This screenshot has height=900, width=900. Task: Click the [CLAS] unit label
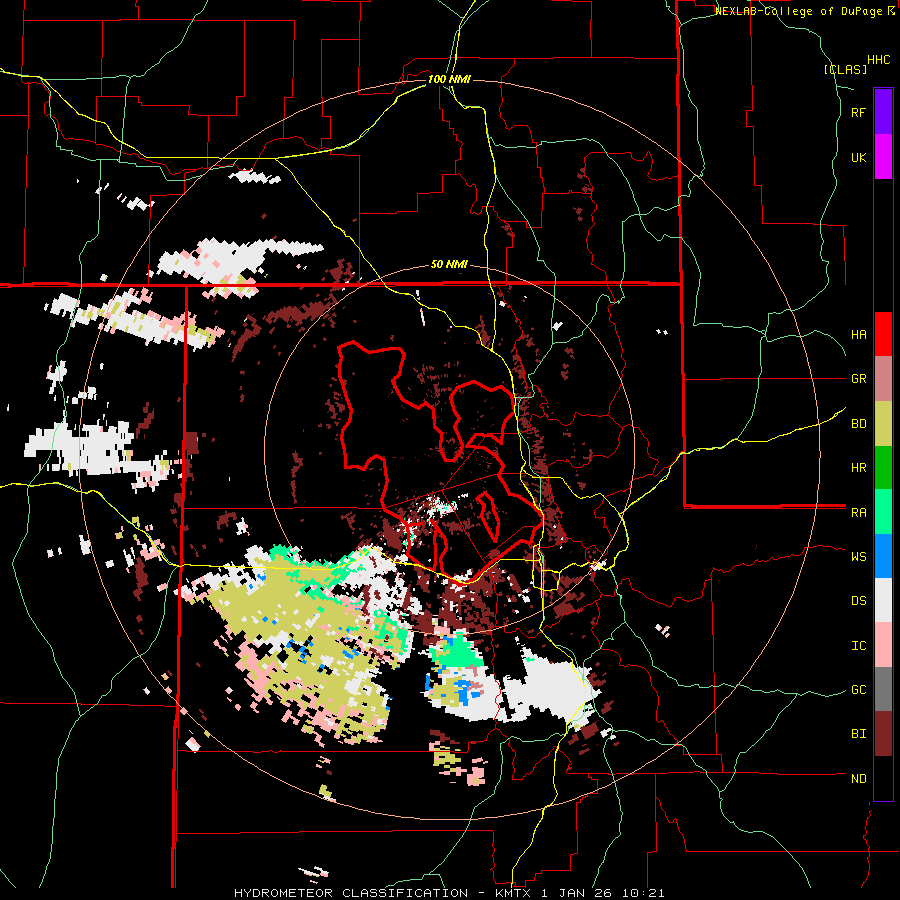tap(845, 69)
